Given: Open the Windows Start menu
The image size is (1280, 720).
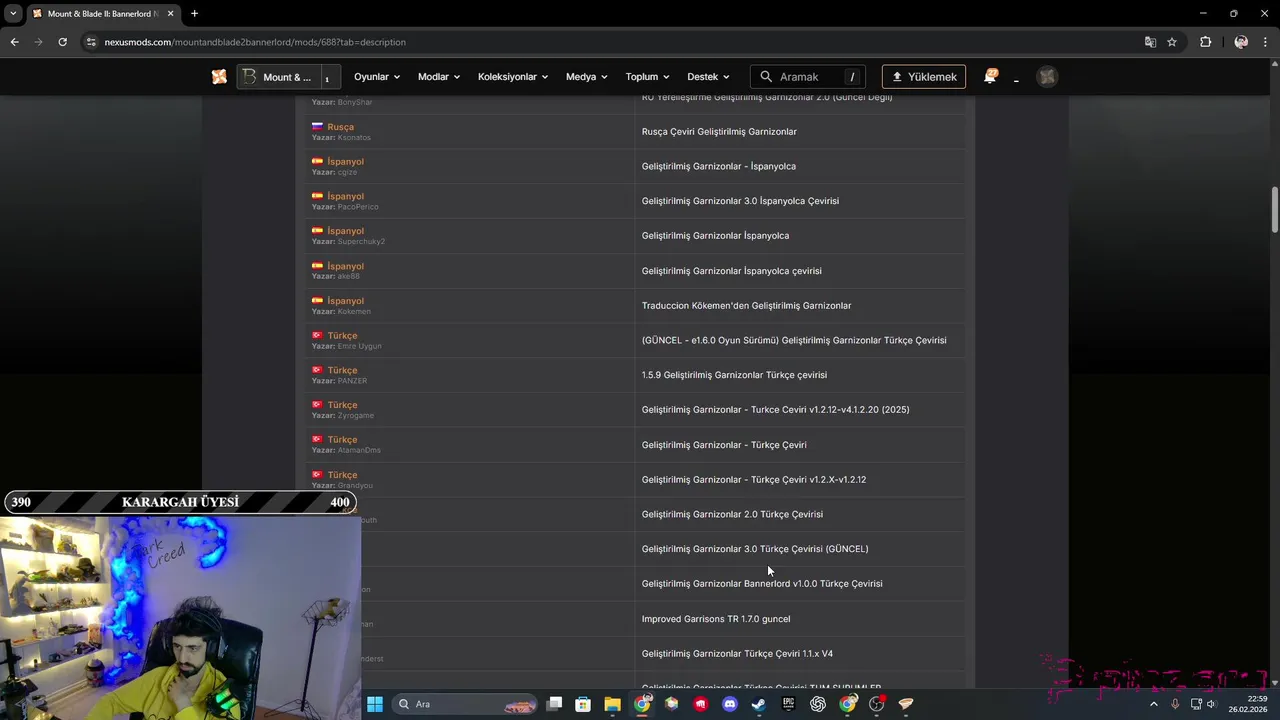Looking at the screenshot, I should pyautogui.click(x=374, y=704).
